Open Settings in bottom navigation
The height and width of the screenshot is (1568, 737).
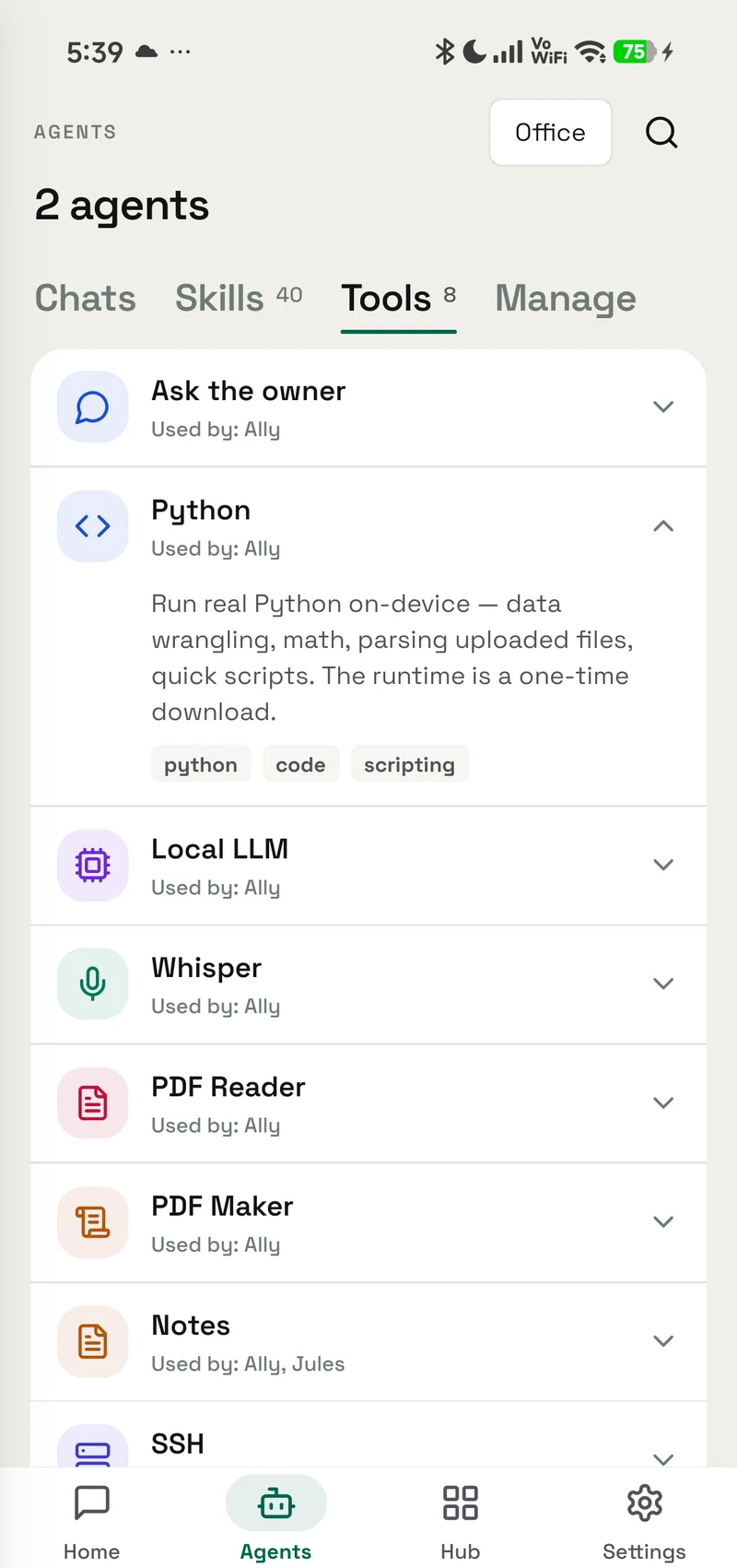pyautogui.click(x=645, y=1521)
